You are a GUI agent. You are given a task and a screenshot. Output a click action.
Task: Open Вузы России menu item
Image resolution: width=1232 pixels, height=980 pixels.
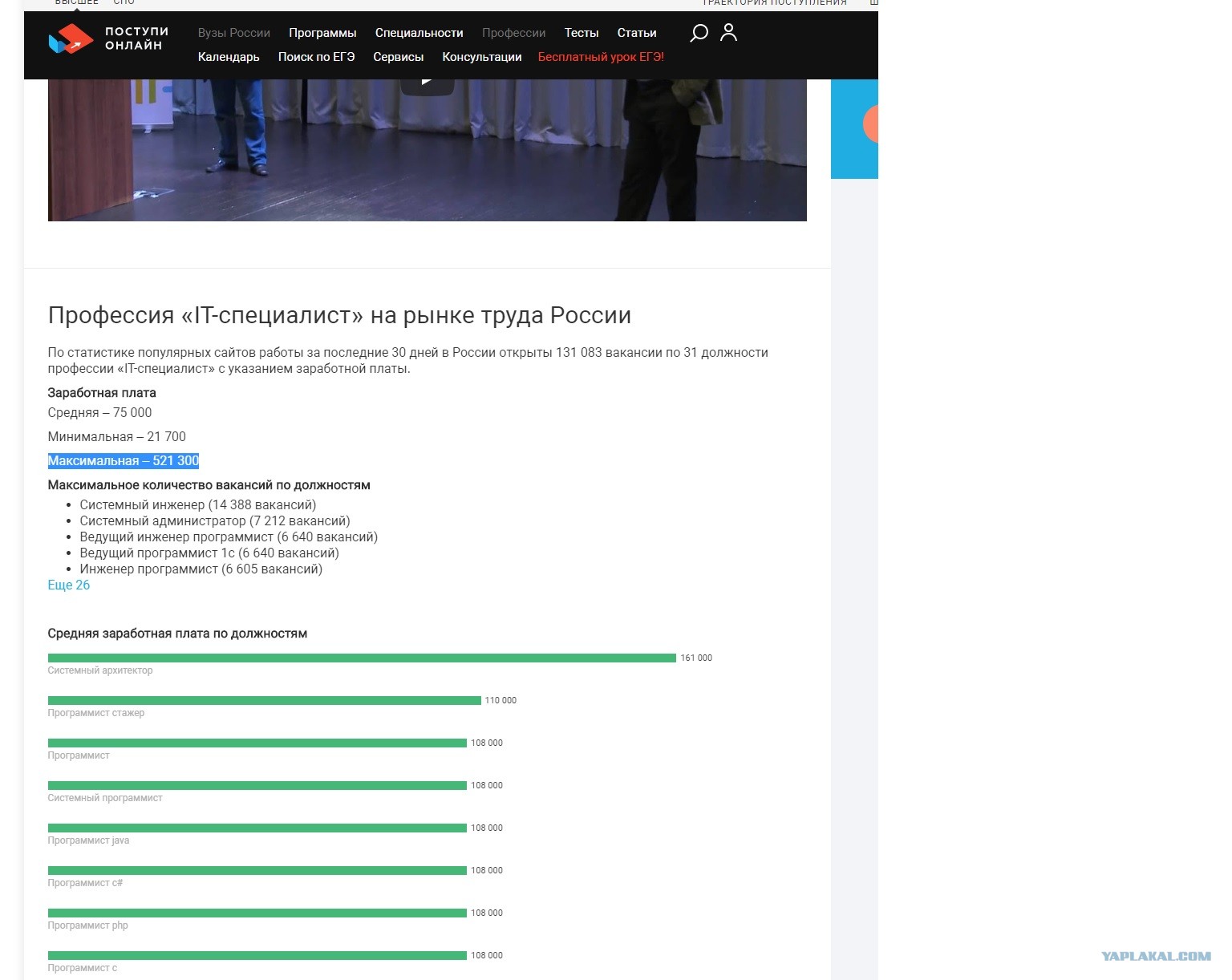234,33
